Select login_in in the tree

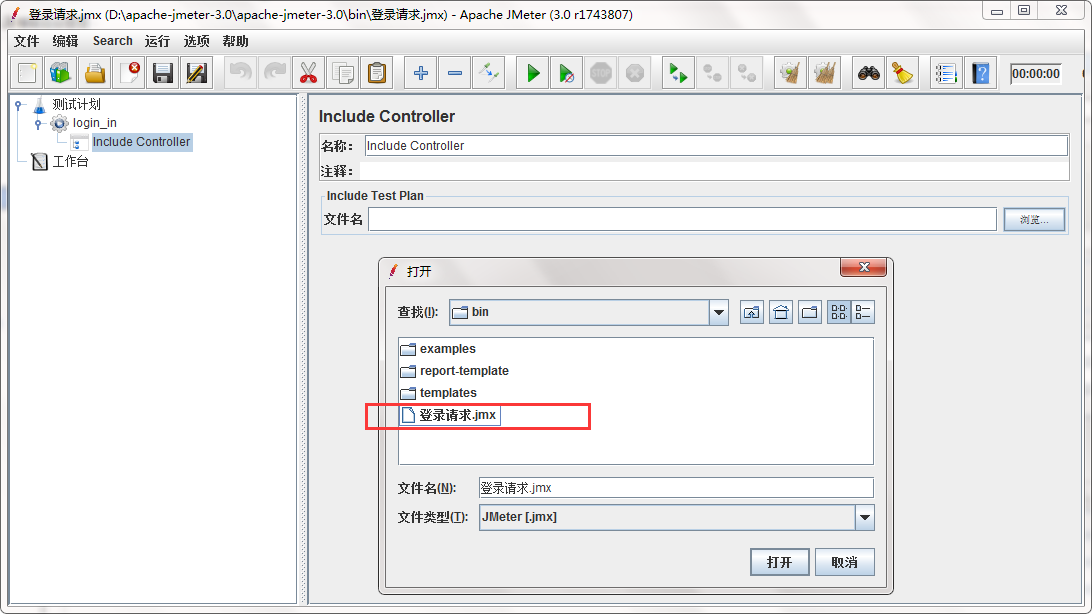(x=95, y=123)
